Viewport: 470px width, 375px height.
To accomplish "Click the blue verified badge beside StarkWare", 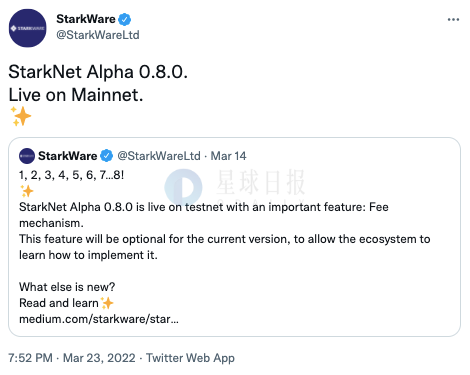I will 125,19.
